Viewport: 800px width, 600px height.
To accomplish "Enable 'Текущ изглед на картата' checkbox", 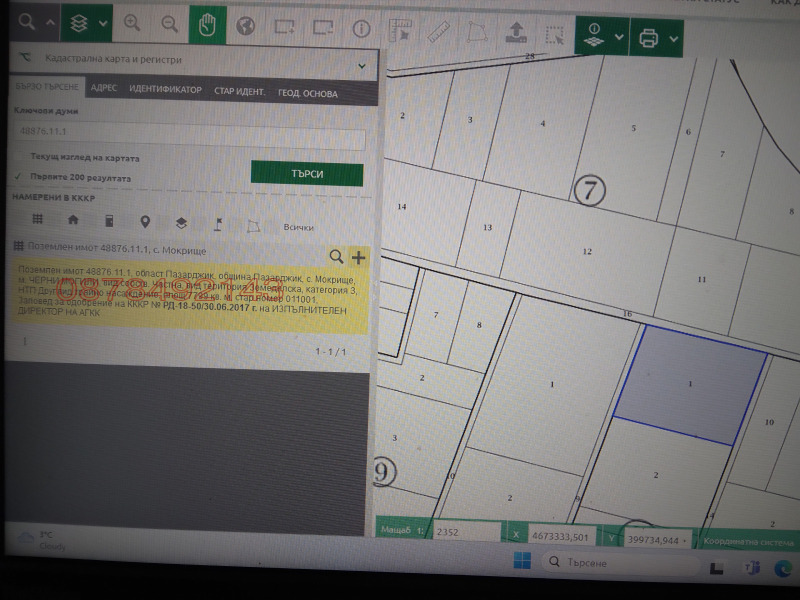I will point(20,158).
